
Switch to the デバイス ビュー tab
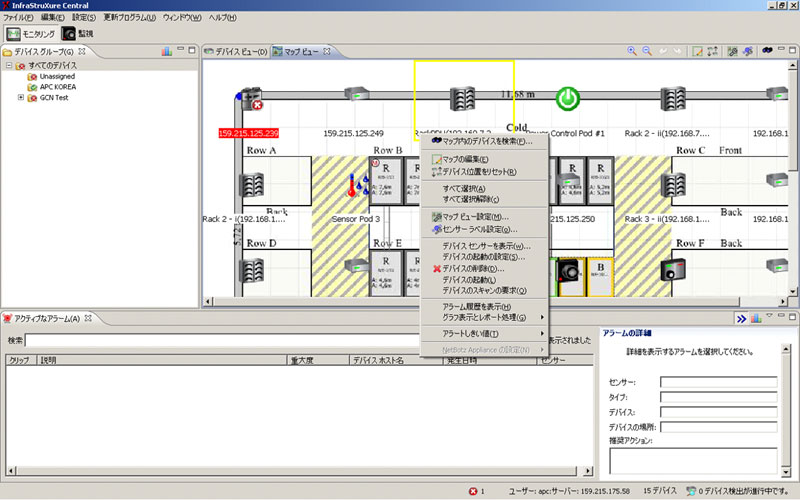236,52
